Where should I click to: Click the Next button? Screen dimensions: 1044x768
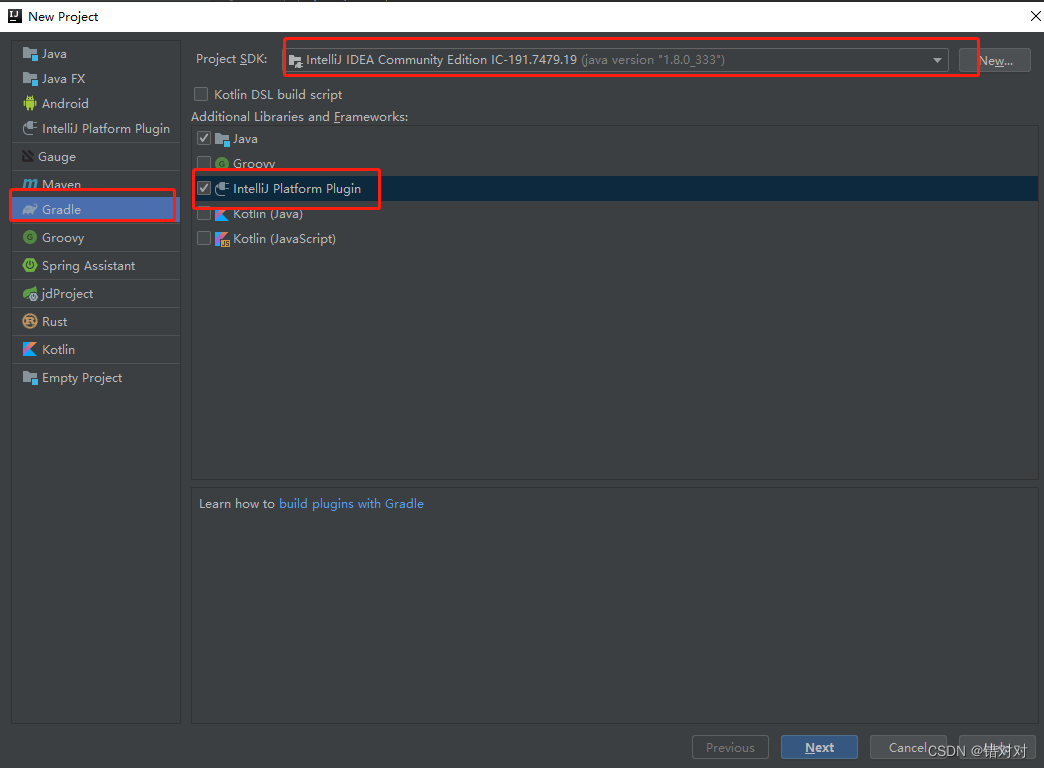click(819, 747)
